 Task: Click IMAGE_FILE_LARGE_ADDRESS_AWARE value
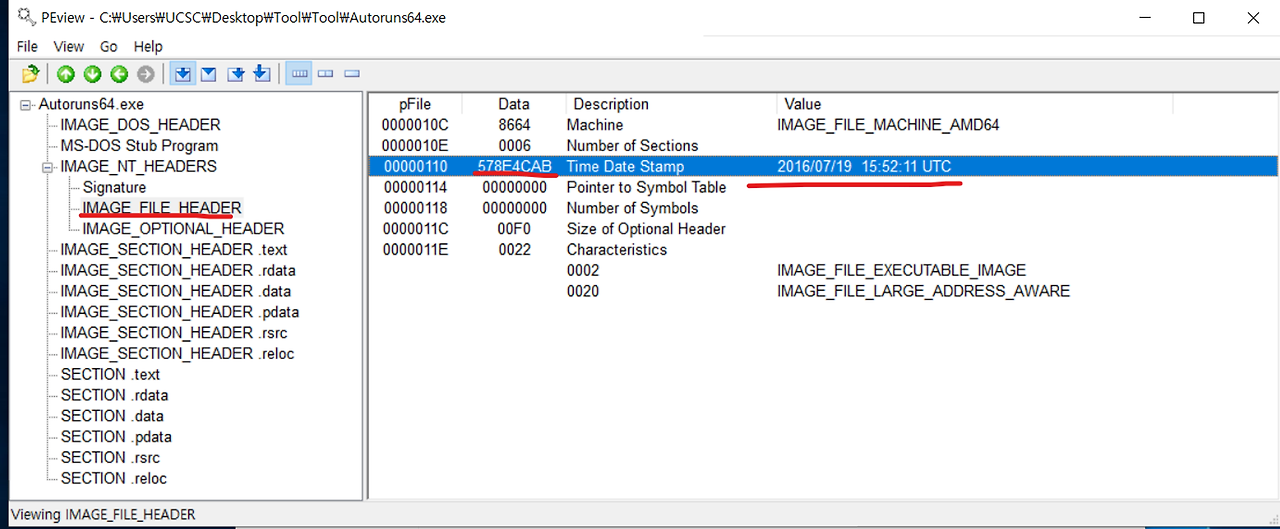(923, 291)
